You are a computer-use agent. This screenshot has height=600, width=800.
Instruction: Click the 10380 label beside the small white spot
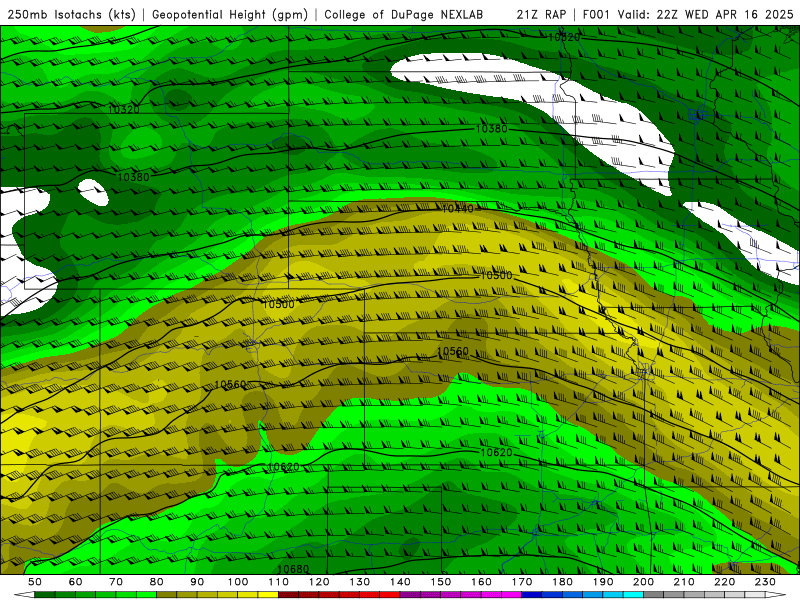(133, 177)
